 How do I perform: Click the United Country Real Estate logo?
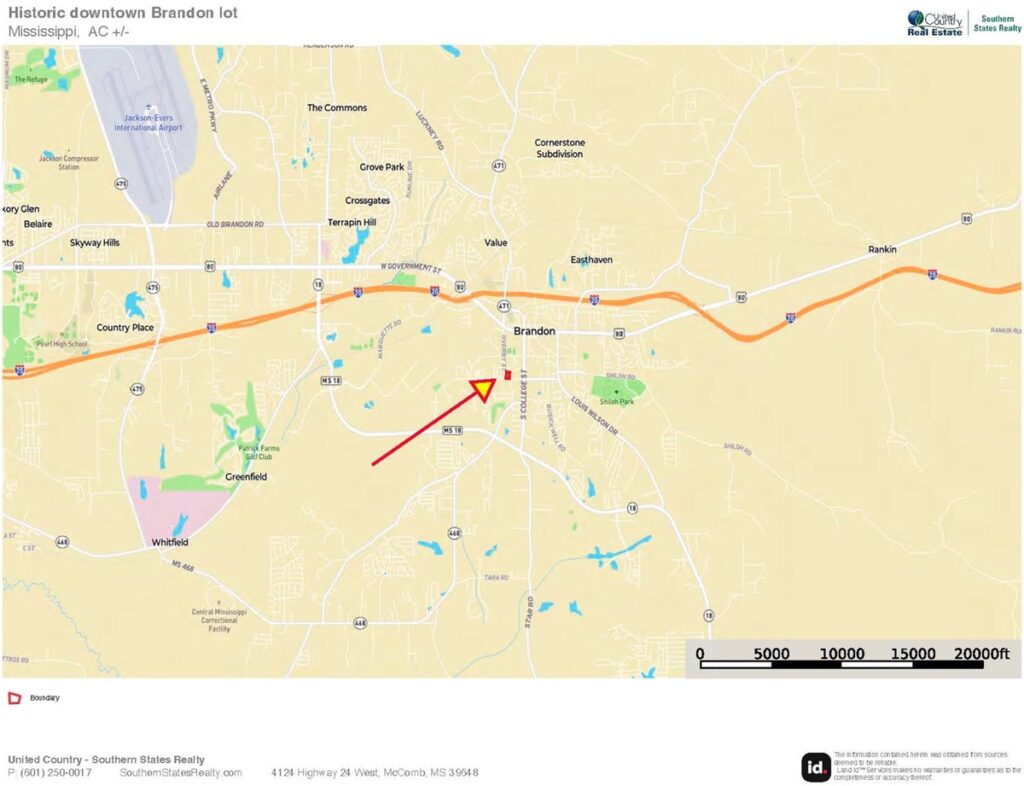[935, 22]
